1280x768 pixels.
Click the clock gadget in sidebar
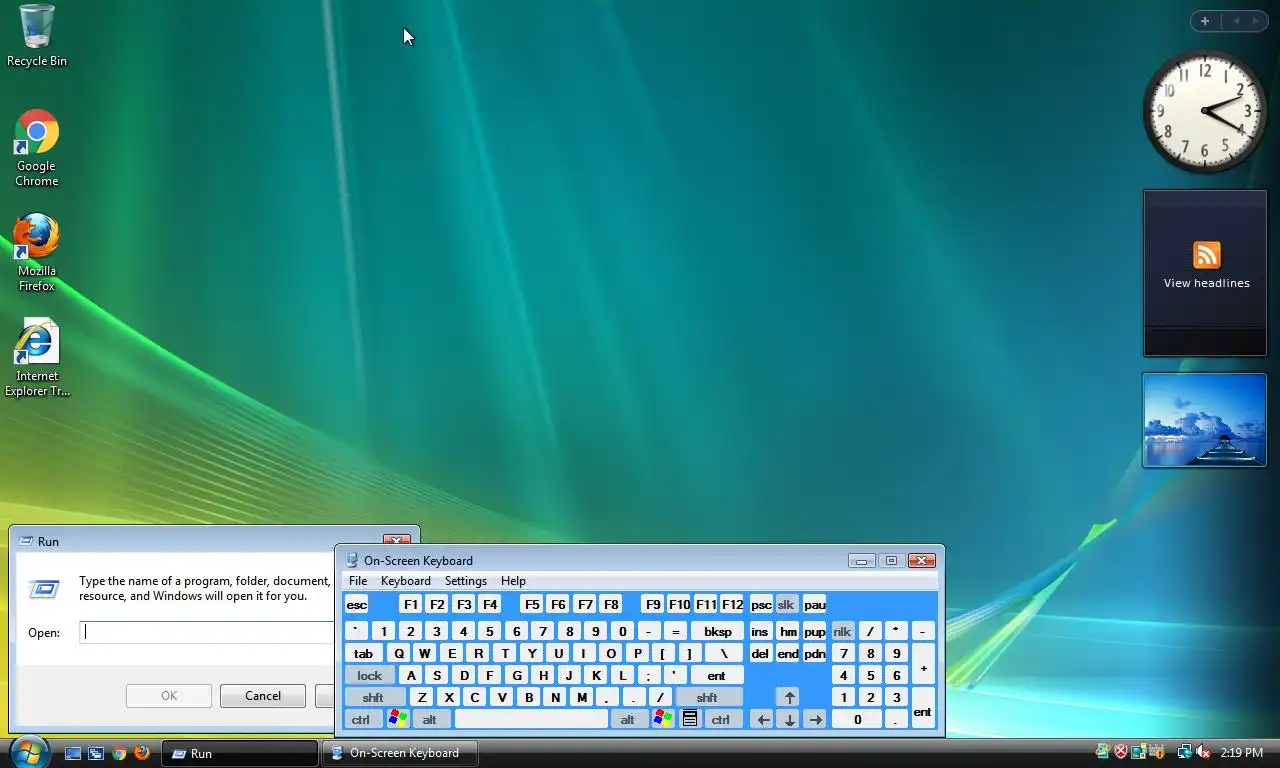1204,111
